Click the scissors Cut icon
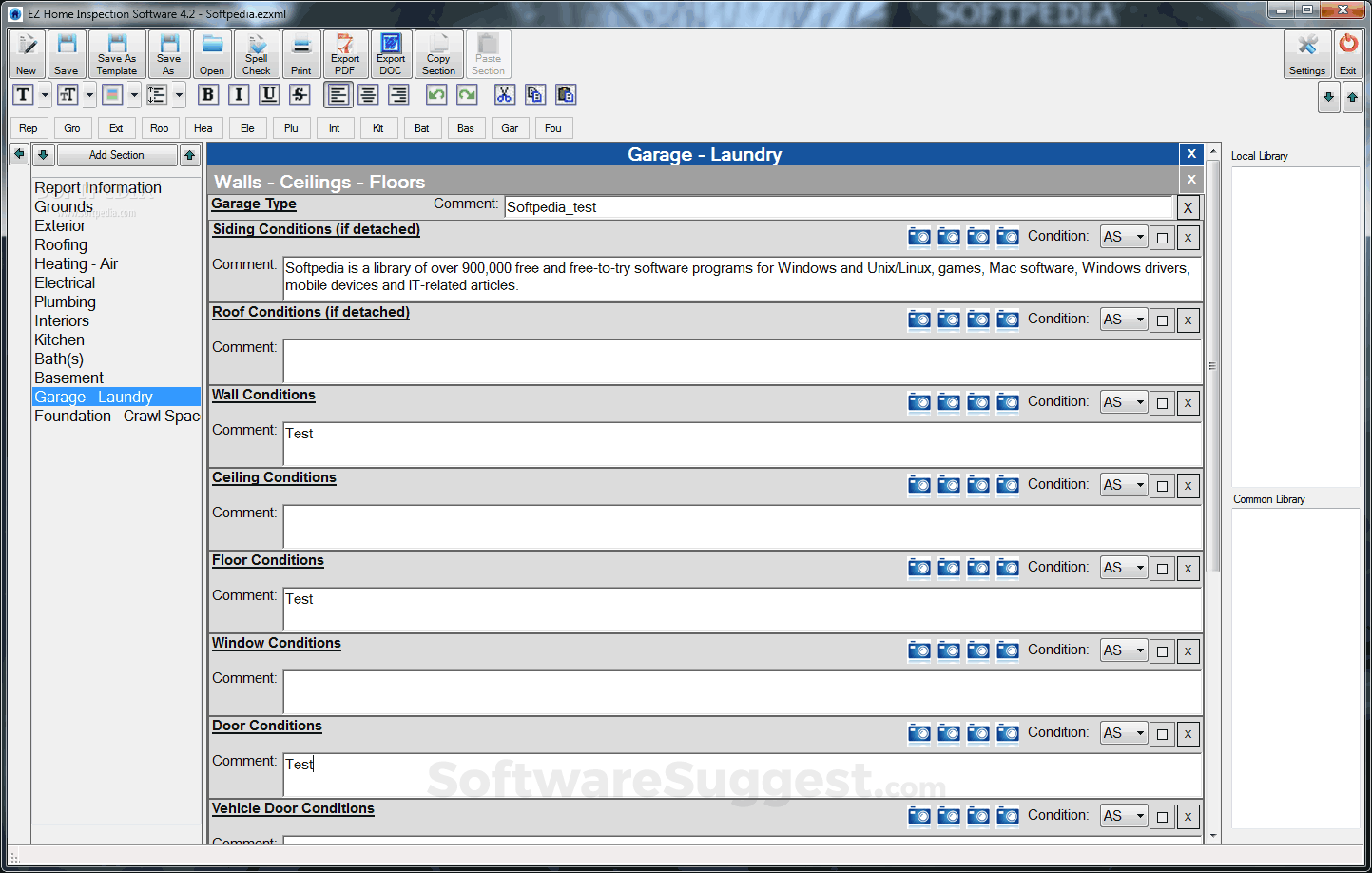The width and height of the screenshot is (1372, 873). point(504,94)
